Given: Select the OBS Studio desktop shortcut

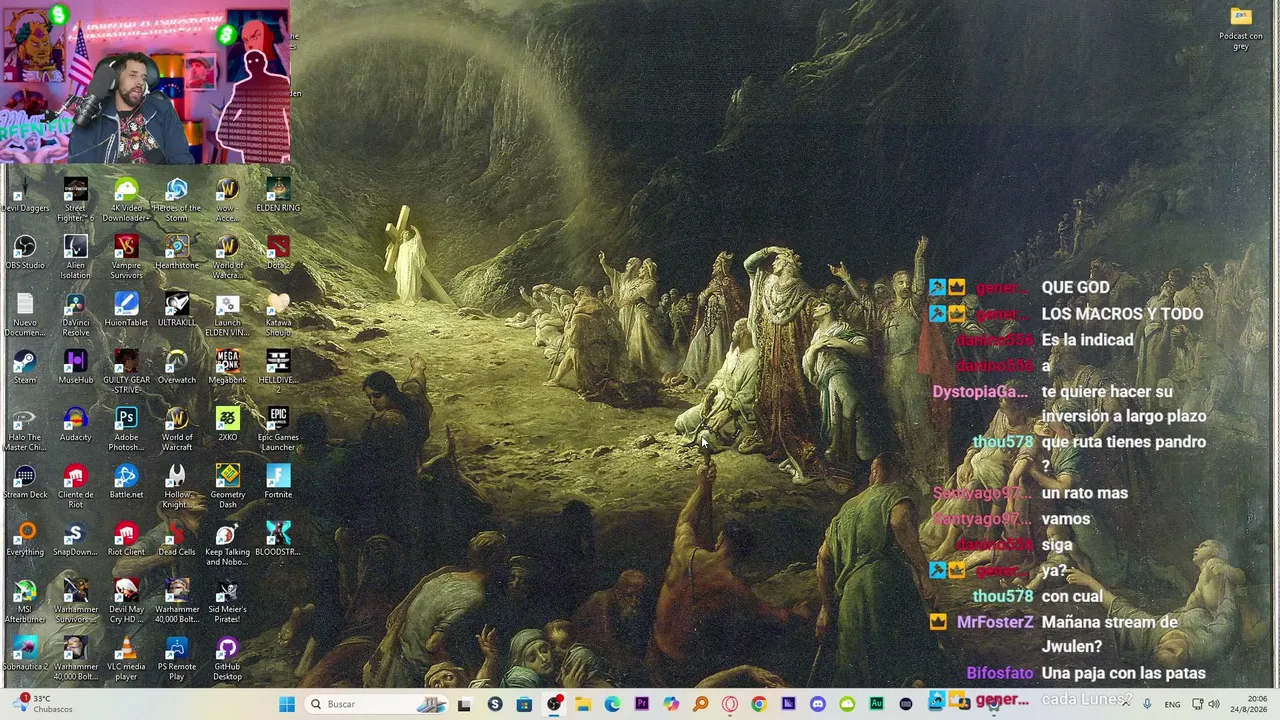Looking at the screenshot, I should pyautogui.click(x=25, y=252).
